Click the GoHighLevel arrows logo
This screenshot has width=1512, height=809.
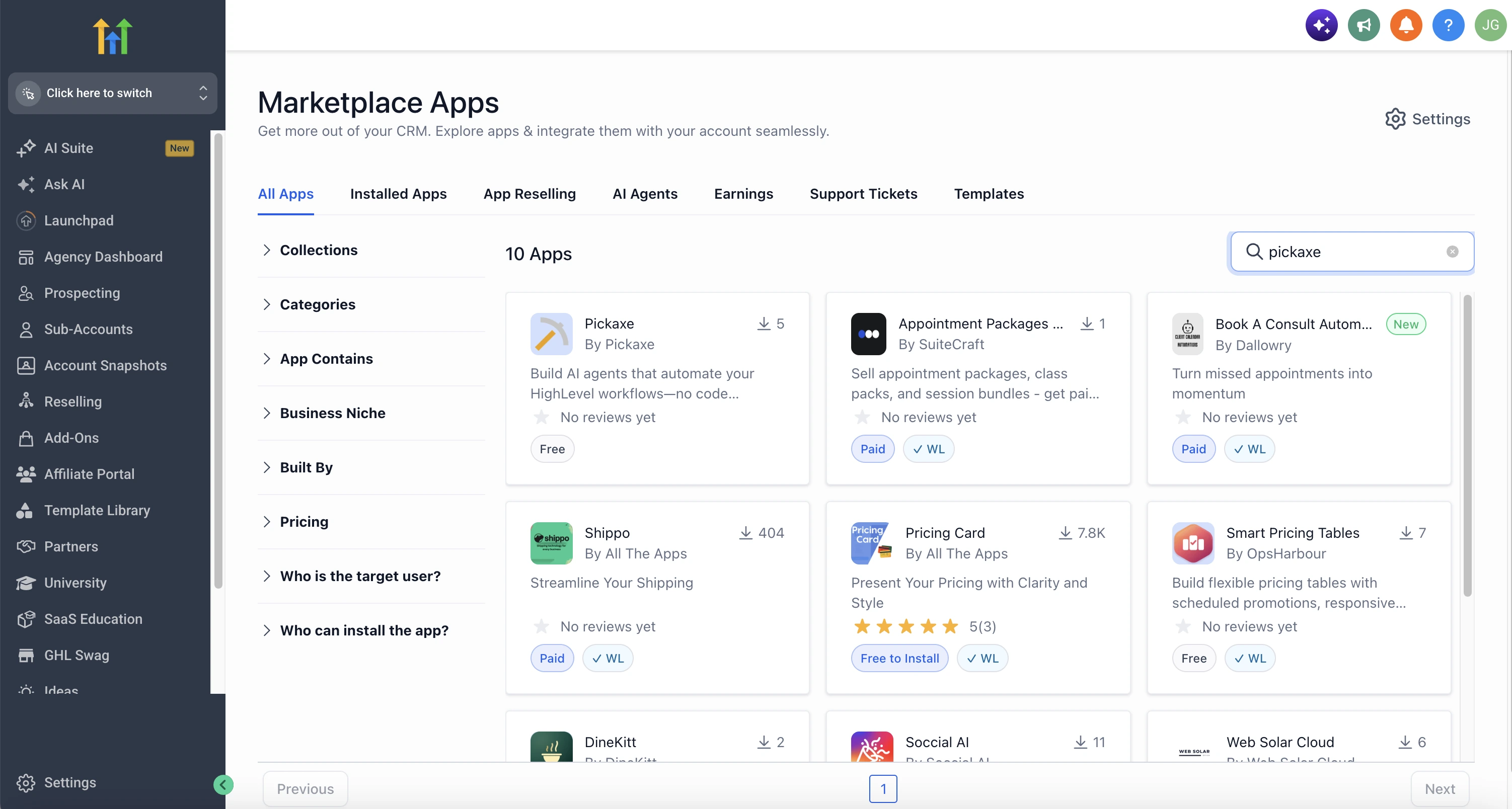pos(112,36)
